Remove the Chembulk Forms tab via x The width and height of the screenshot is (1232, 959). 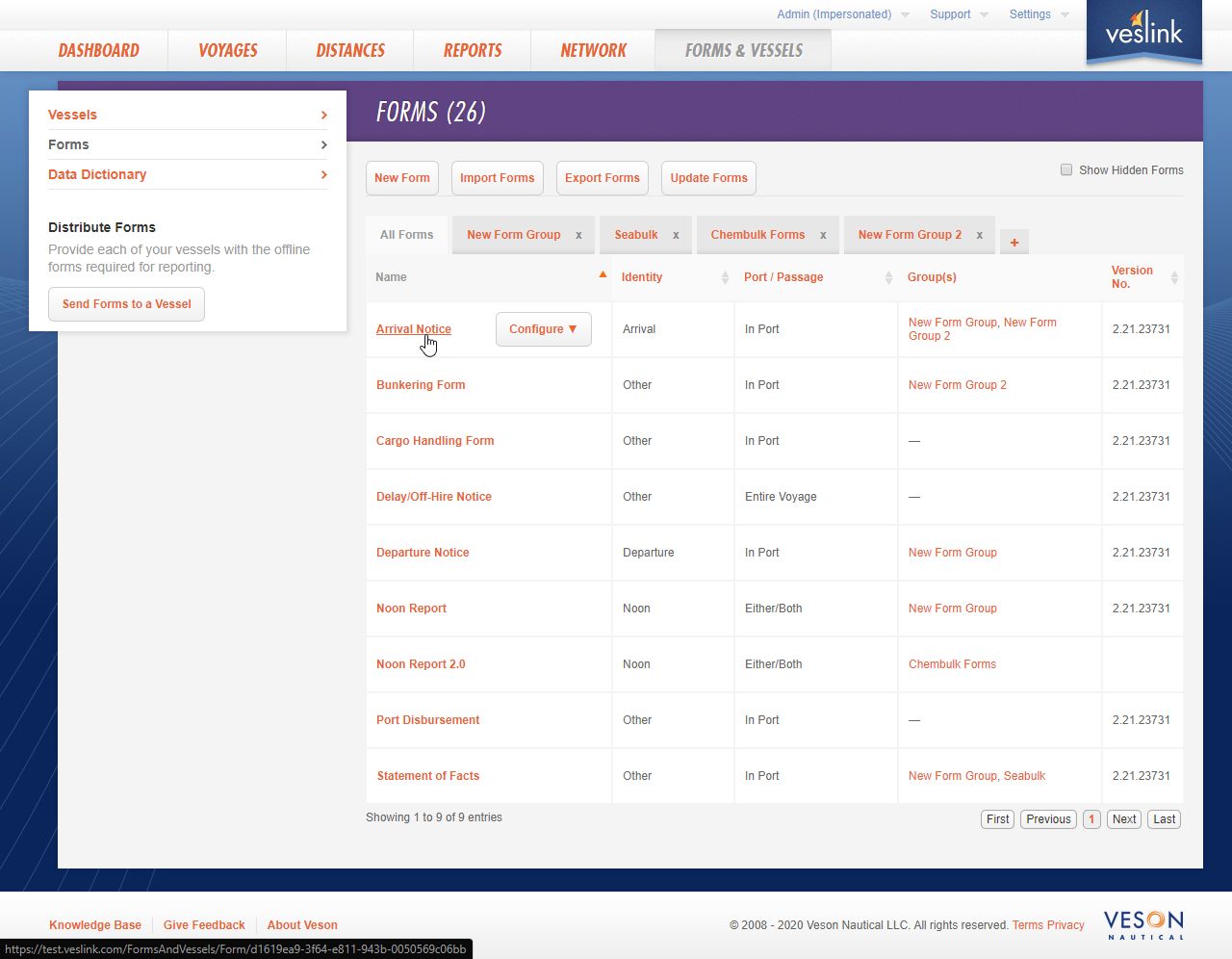(x=823, y=235)
